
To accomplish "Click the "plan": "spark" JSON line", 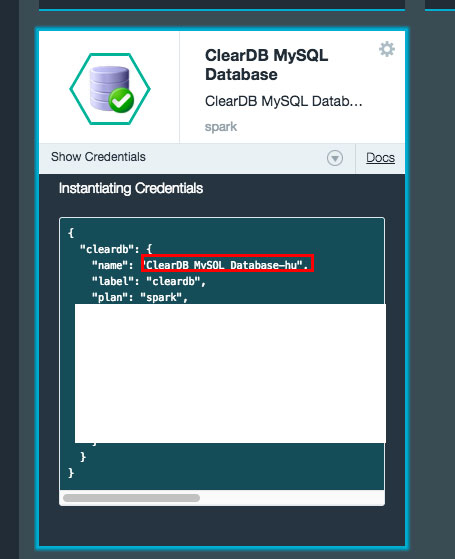I will [140, 297].
